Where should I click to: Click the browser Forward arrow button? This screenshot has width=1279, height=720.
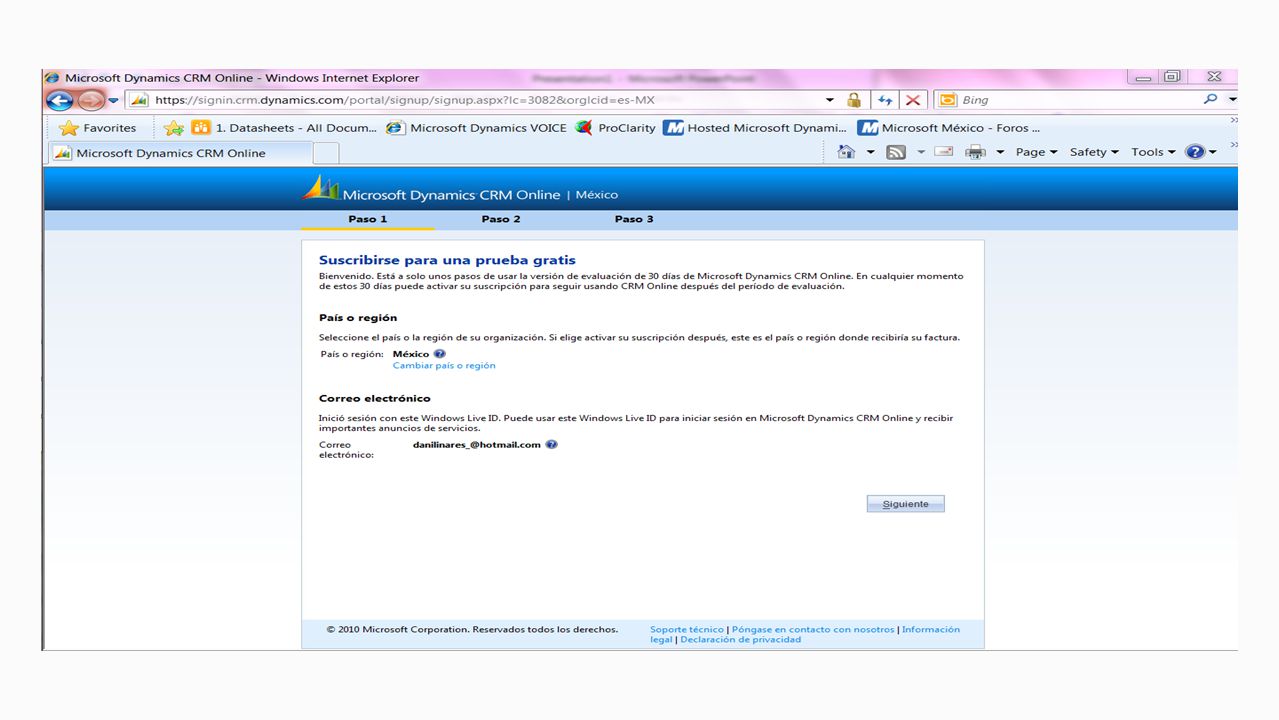click(90, 100)
